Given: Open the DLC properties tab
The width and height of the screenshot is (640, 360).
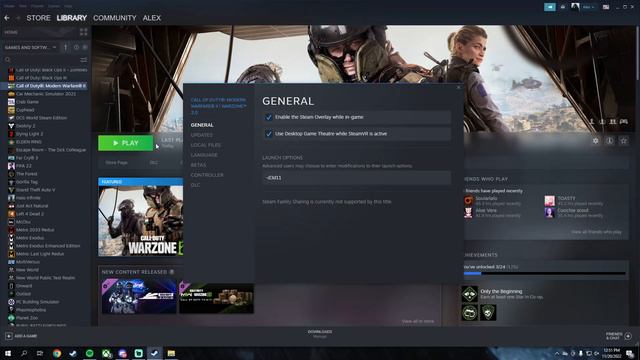Looking at the screenshot, I should click(x=195, y=185).
